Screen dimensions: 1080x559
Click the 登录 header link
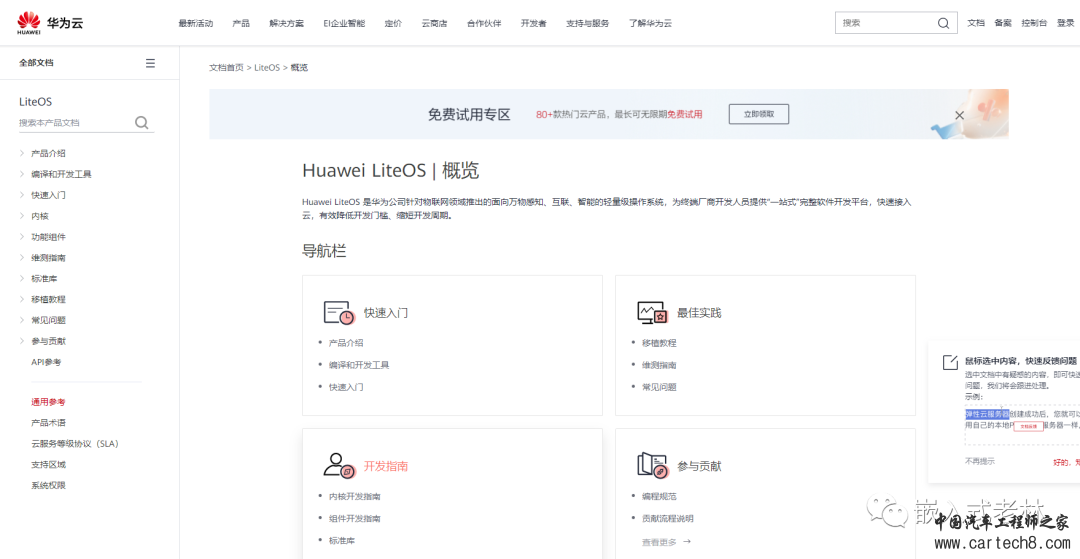1066,23
